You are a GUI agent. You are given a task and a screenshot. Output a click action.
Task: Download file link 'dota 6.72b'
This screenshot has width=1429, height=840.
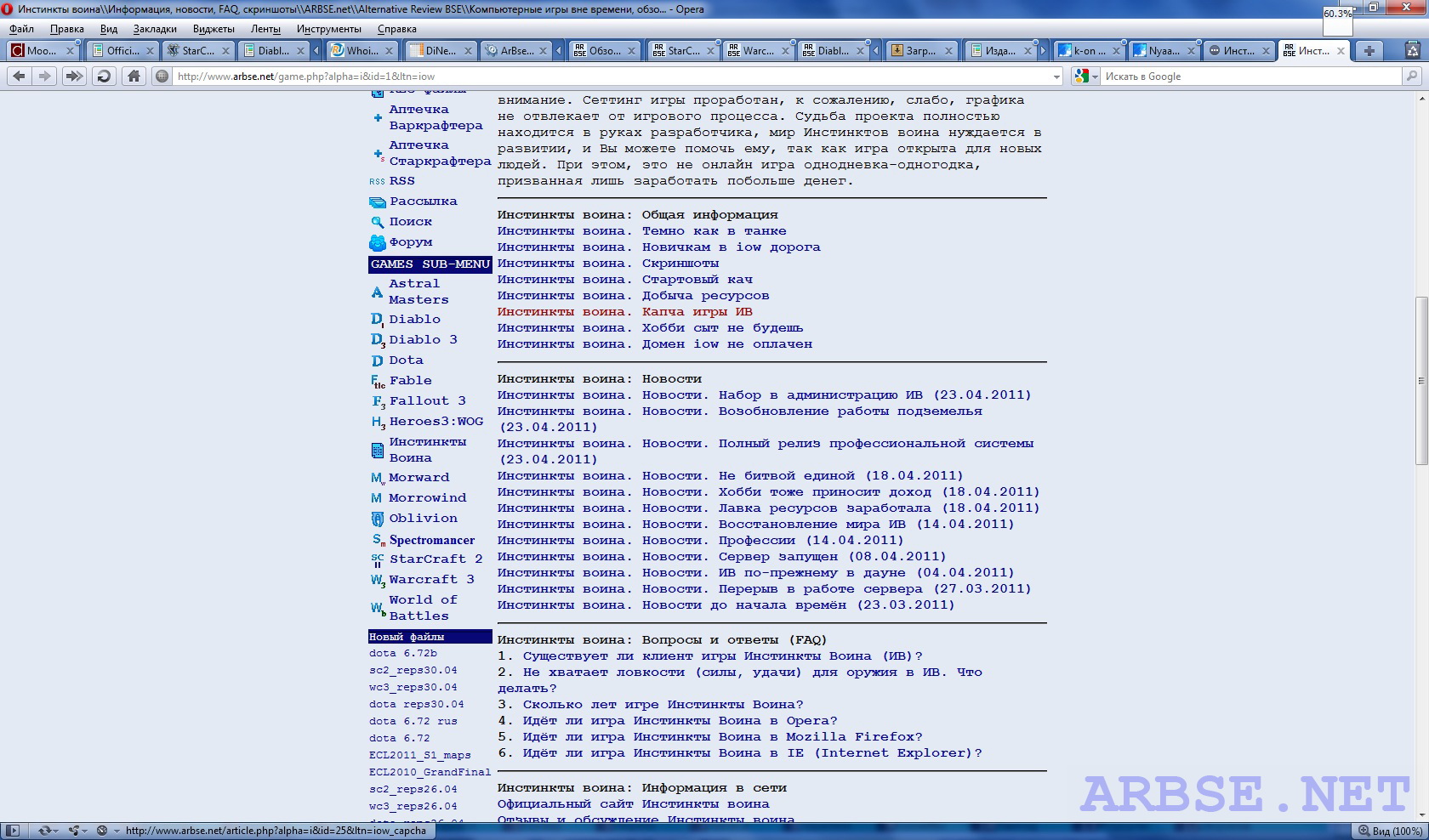tap(403, 654)
